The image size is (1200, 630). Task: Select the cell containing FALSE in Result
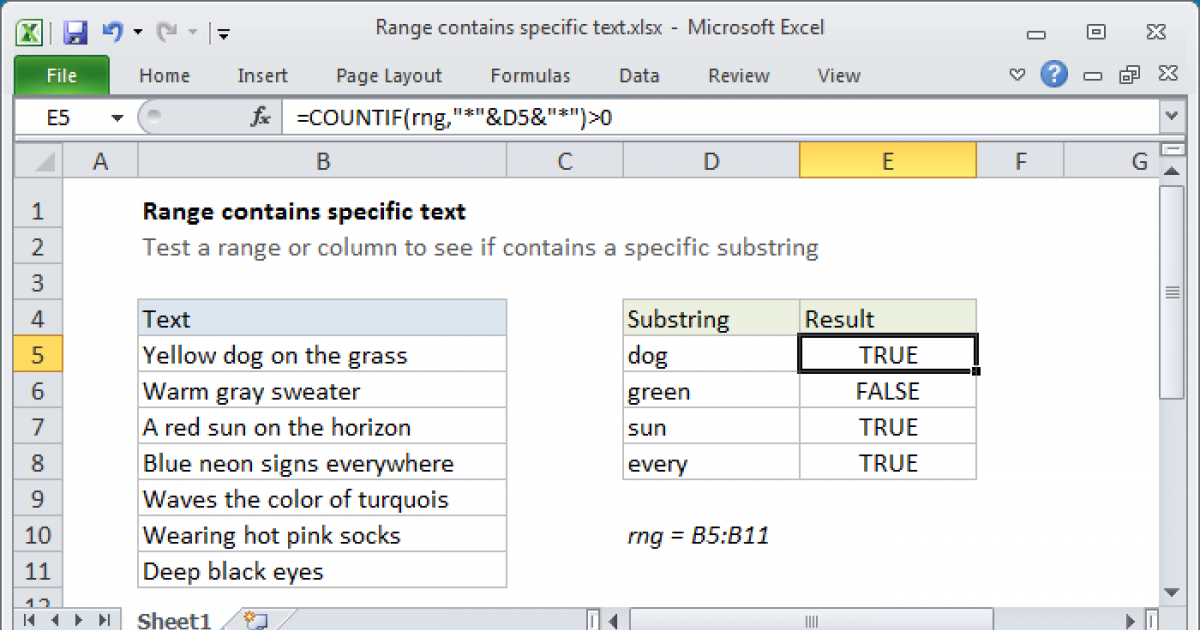(x=887, y=391)
